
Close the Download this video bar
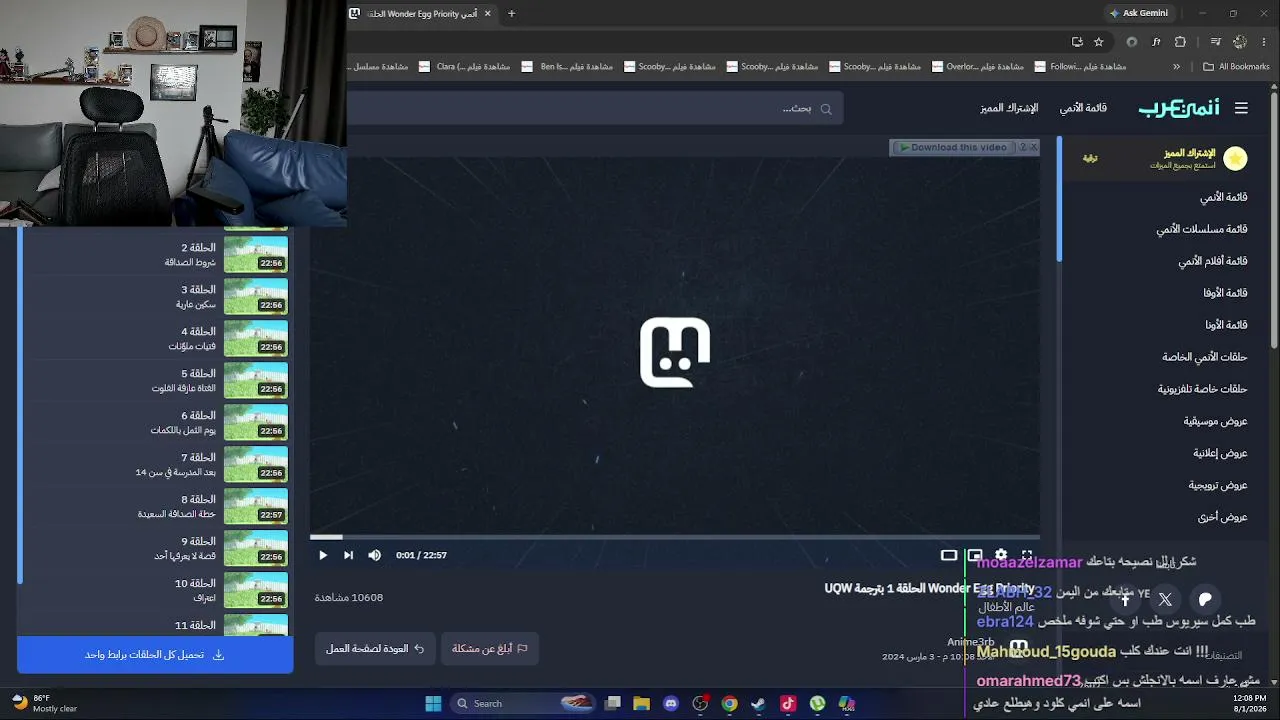pyautogui.click(x=1034, y=147)
